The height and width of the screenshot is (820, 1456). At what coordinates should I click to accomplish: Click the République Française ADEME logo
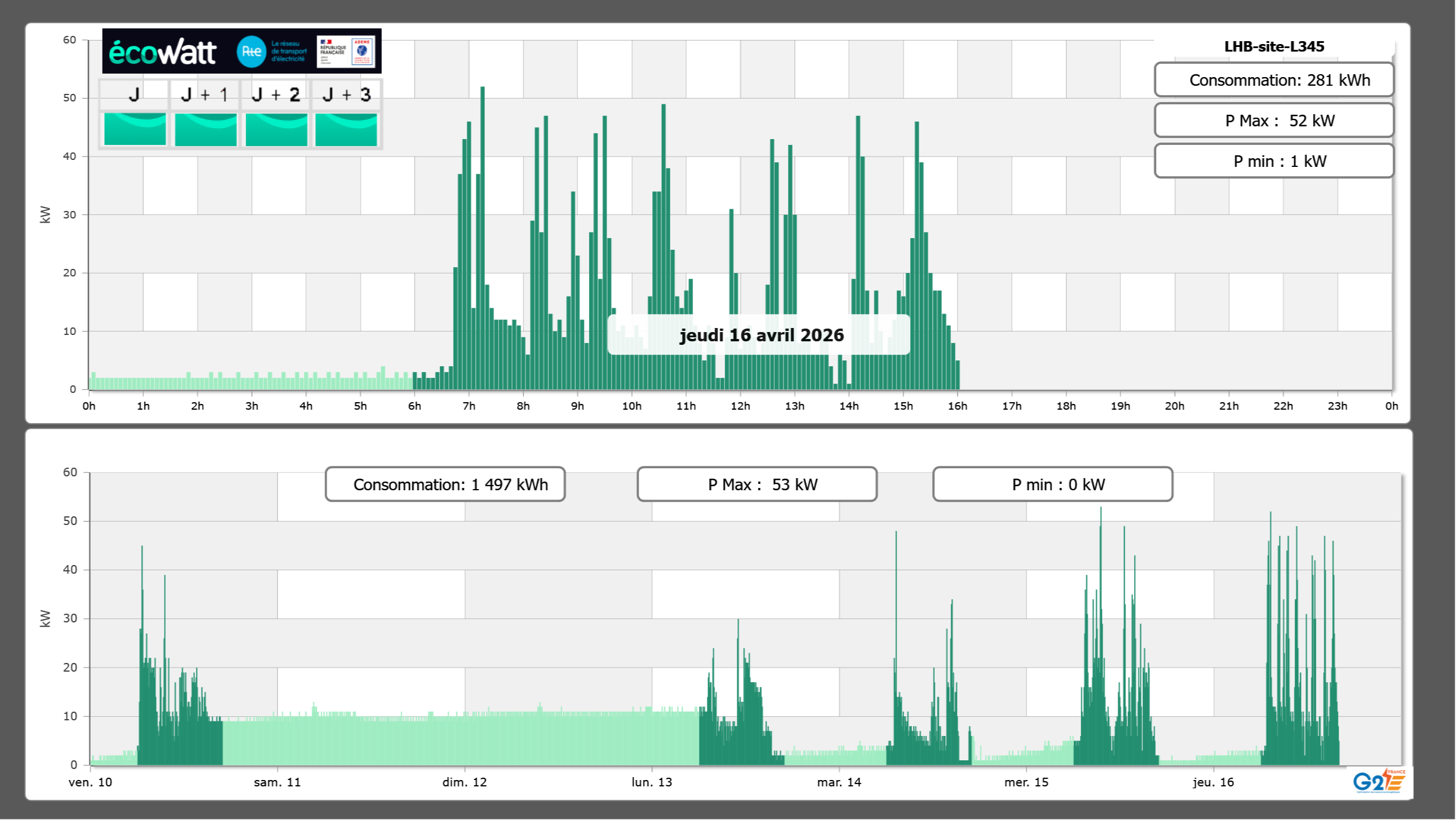(x=346, y=52)
